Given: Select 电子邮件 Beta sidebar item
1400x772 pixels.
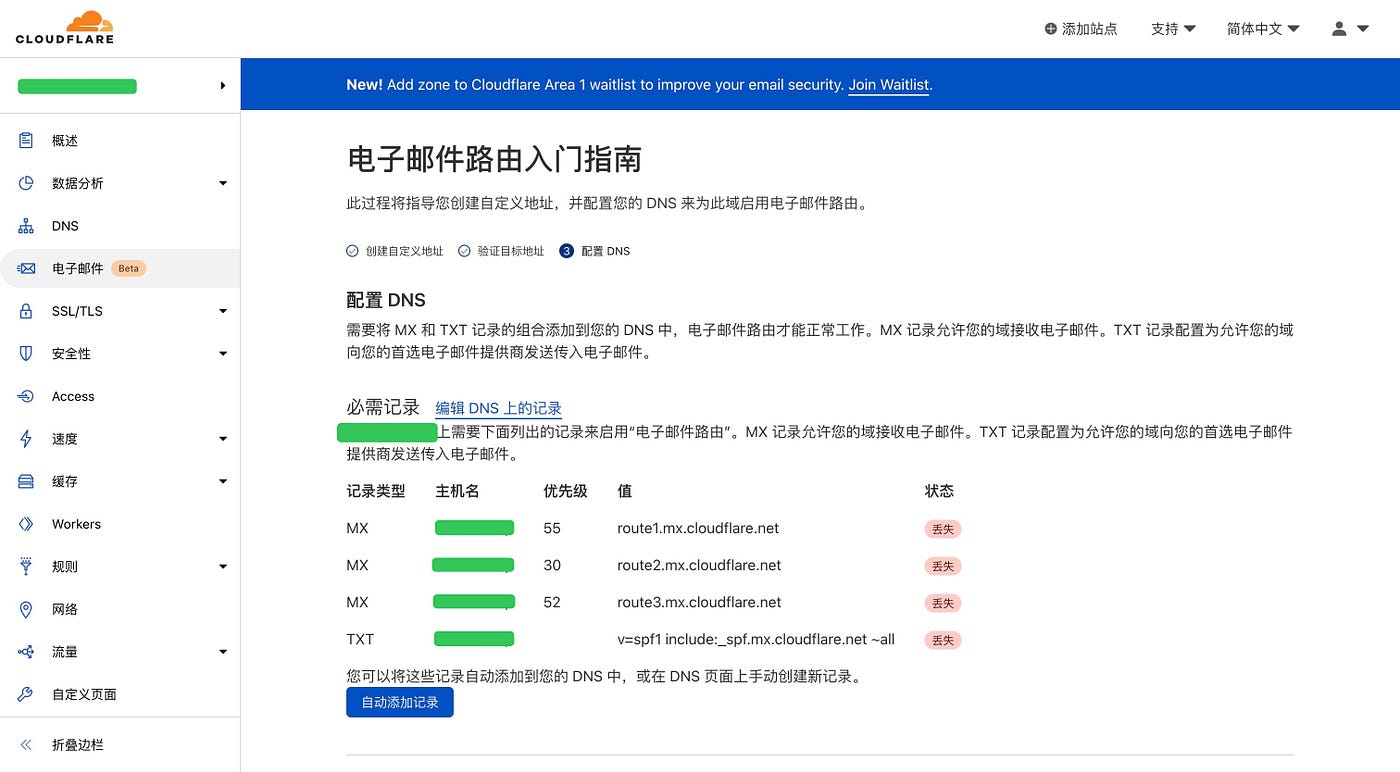Looking at the screenshot, I should (x=120, y=269).
